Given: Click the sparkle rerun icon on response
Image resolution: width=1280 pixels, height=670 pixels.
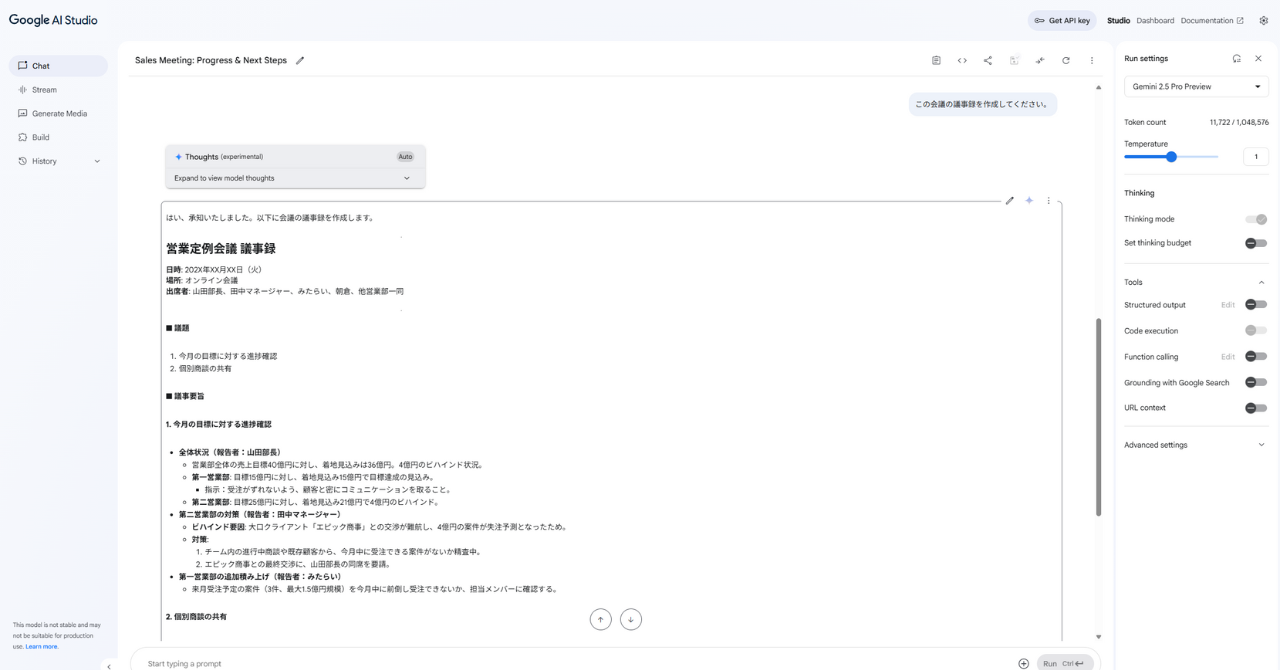Looking at the screenshot, I should 1029,201.
